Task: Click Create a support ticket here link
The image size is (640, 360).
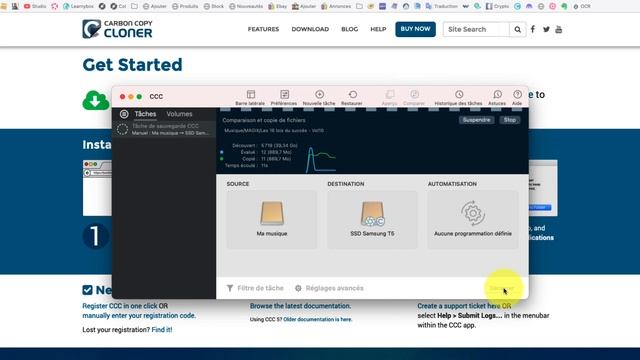Action: click(x=459, y=306)
